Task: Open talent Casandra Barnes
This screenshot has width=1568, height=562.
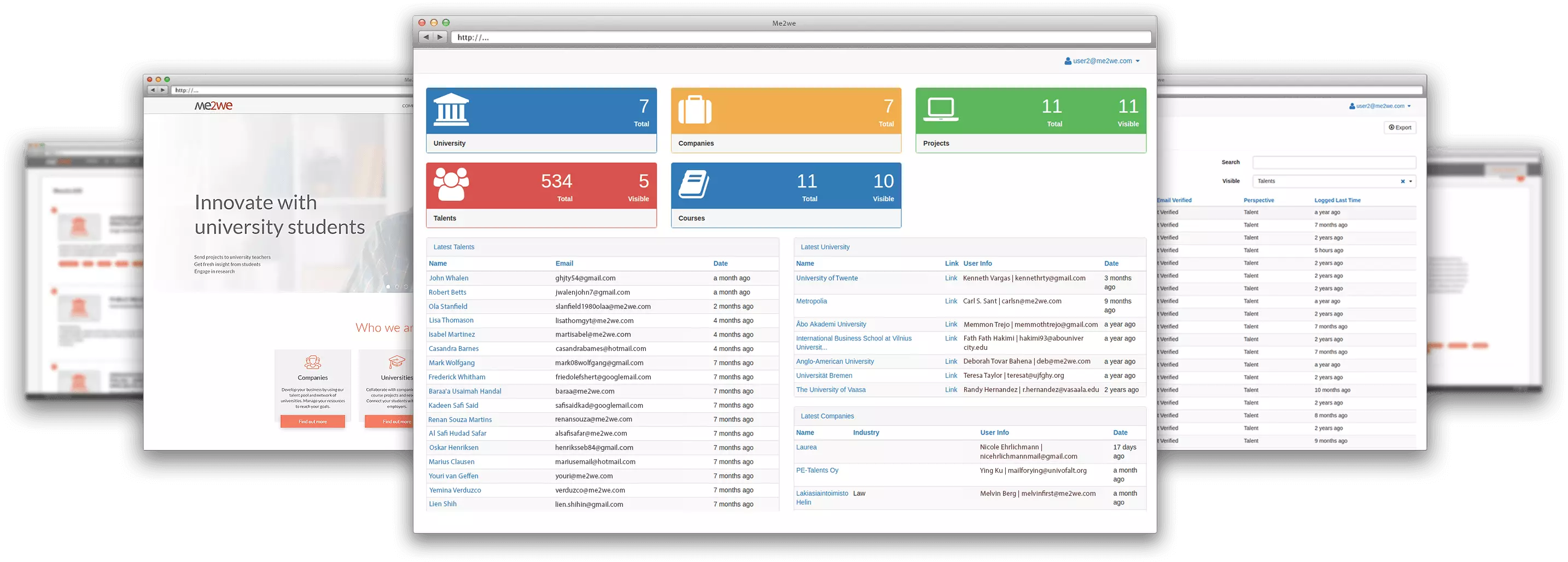Action: (453, 348)
